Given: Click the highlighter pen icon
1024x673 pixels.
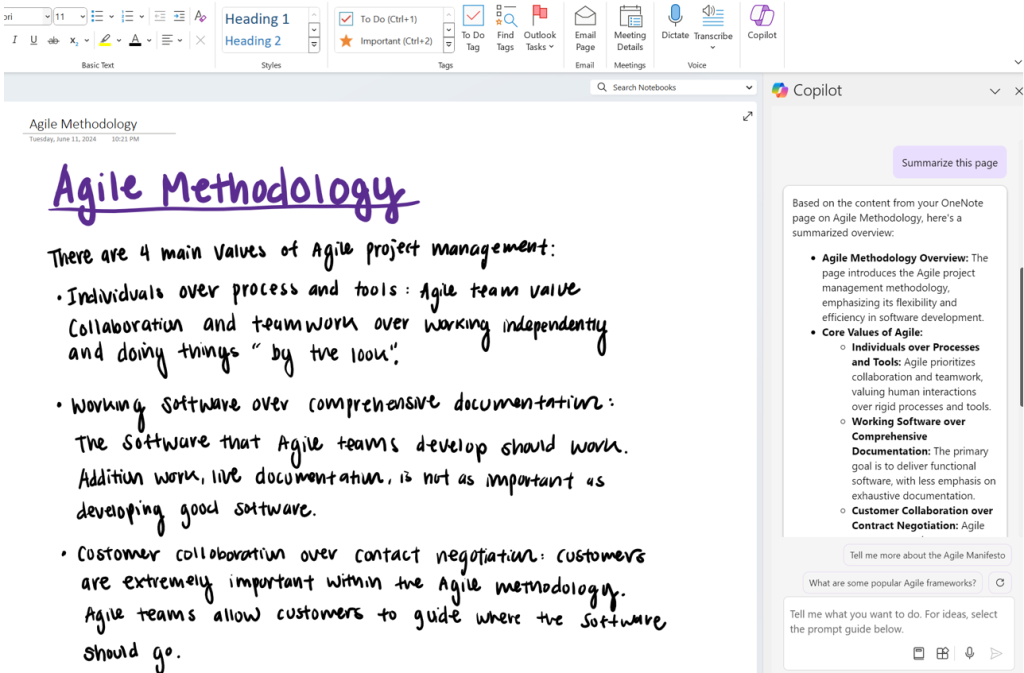Looking at the screenshot, I should coord(106,38).
